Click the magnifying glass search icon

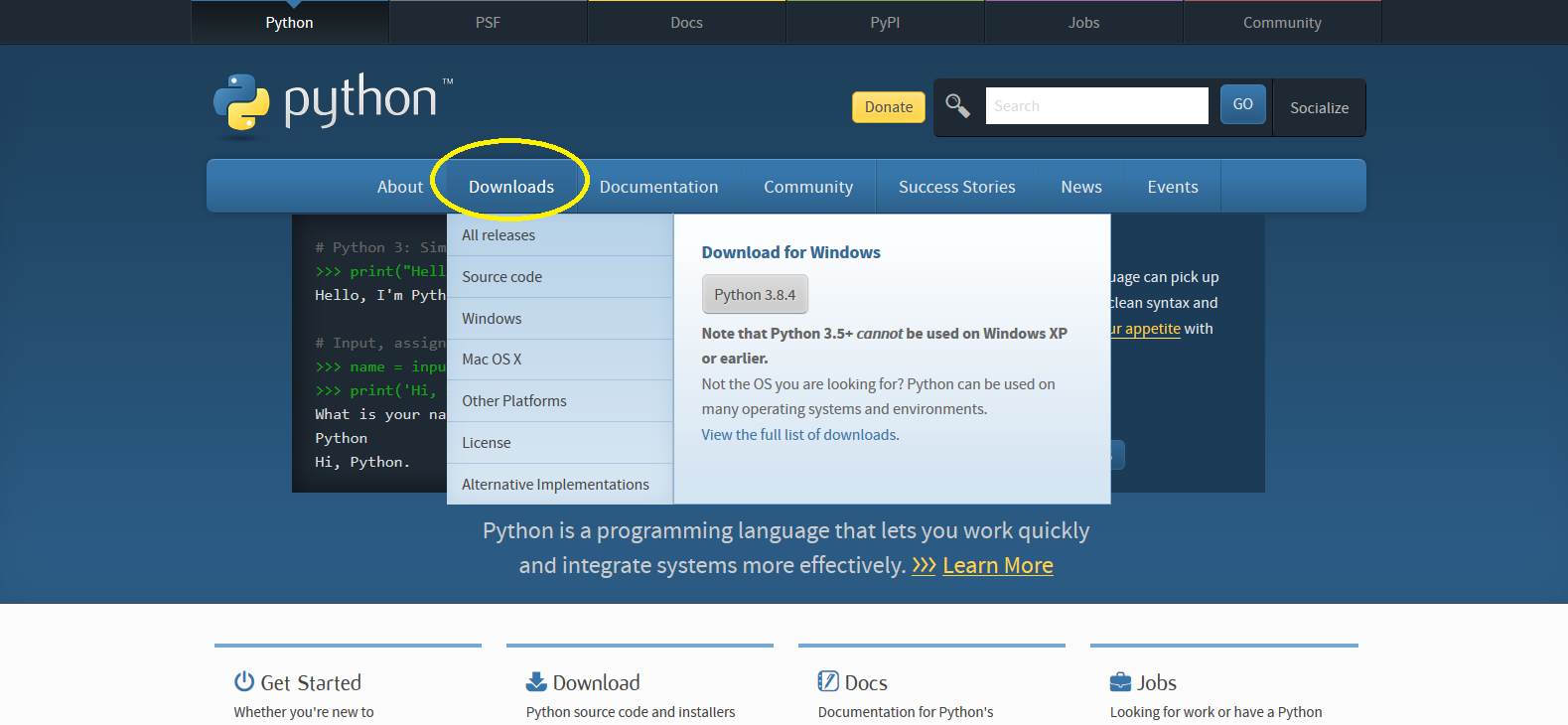(957, 105)
